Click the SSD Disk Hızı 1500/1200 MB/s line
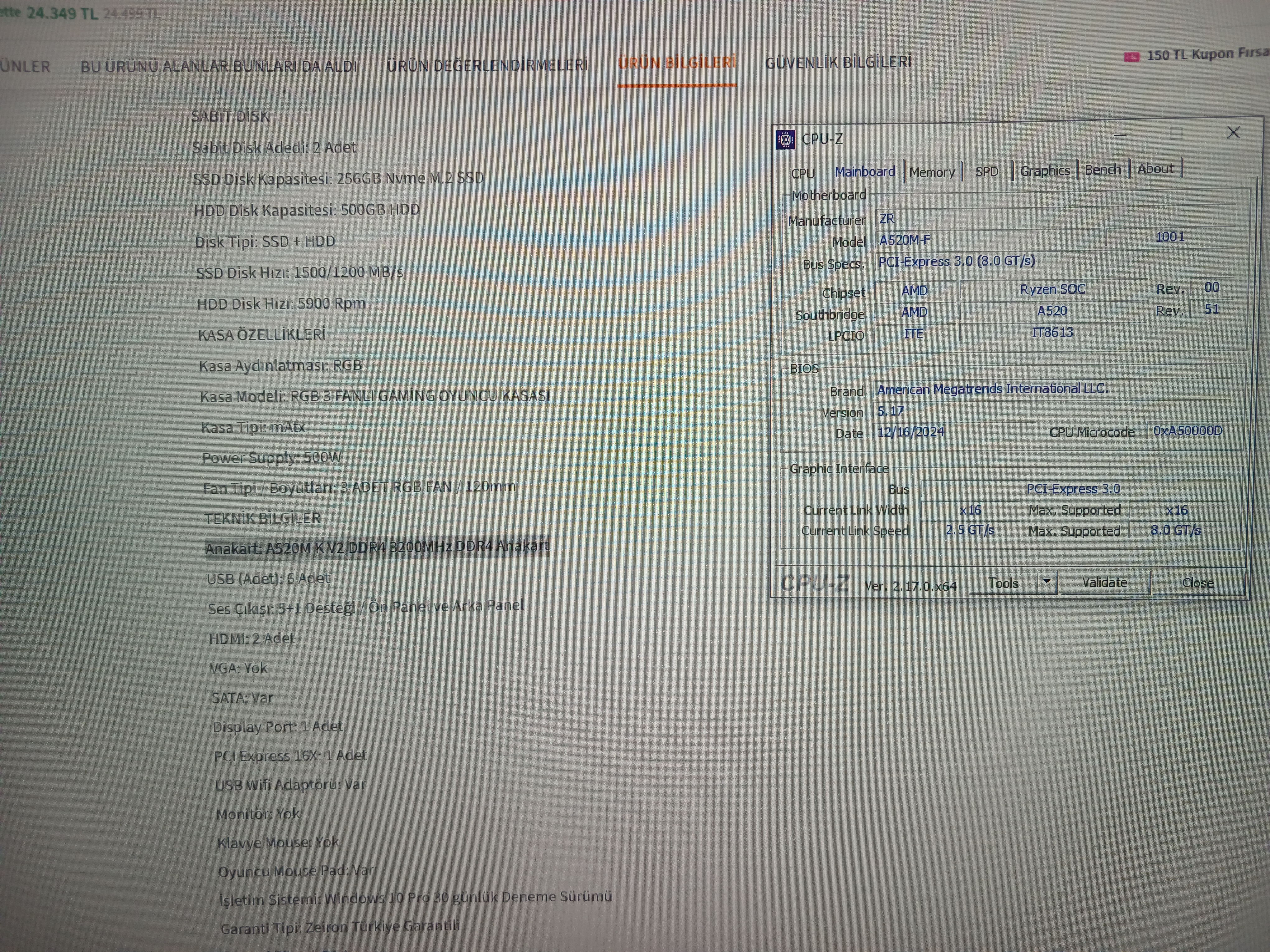The height and width of the screenshot is (952, 1270). click(299, 273)
